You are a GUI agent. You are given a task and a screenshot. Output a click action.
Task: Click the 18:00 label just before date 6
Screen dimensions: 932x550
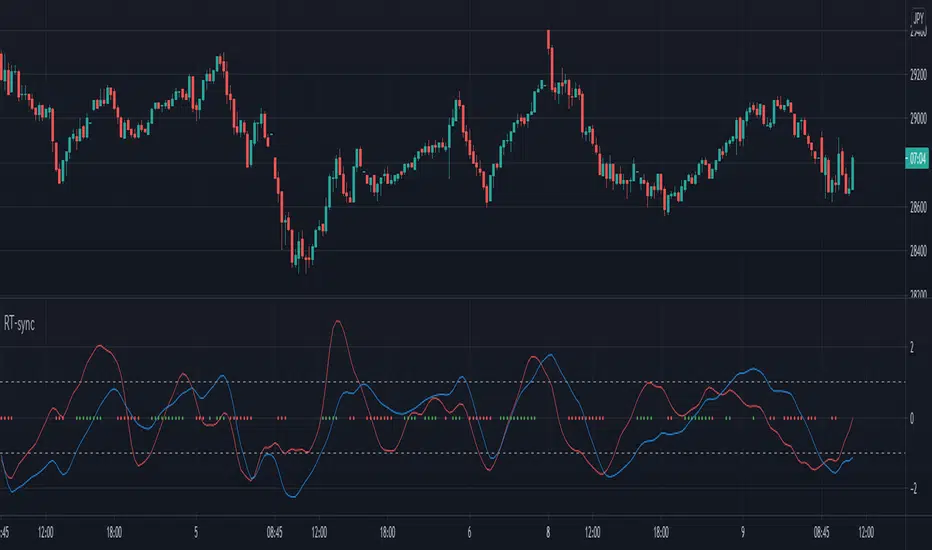click(388, 532)
